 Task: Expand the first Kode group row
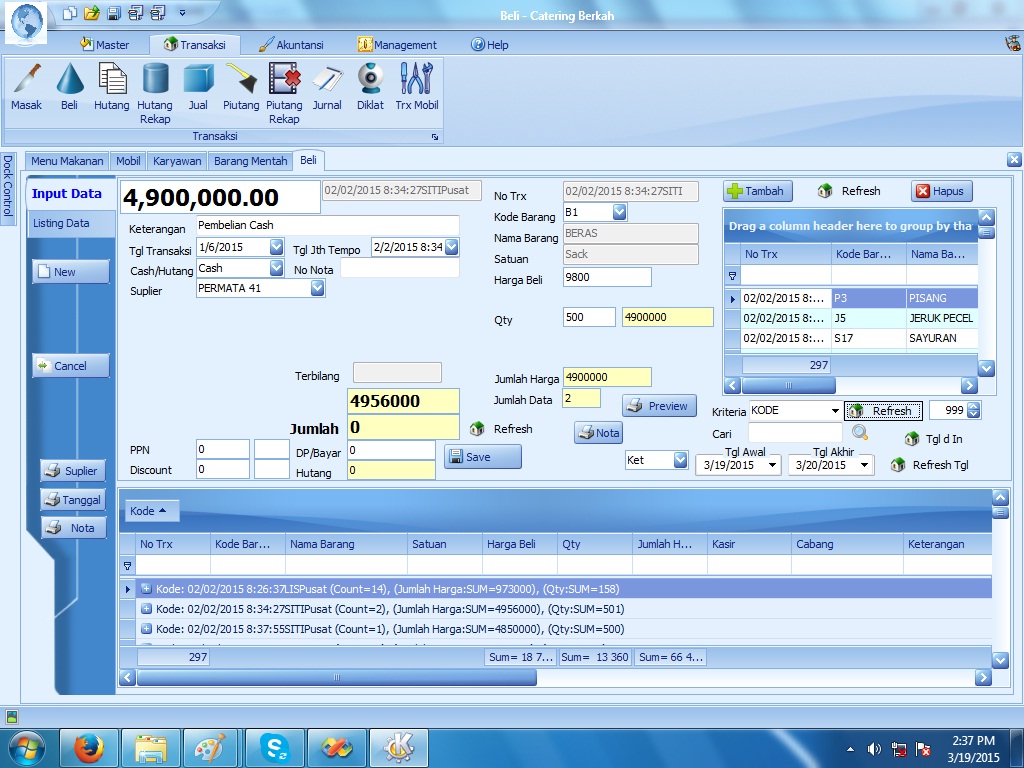tap(146, 589)
